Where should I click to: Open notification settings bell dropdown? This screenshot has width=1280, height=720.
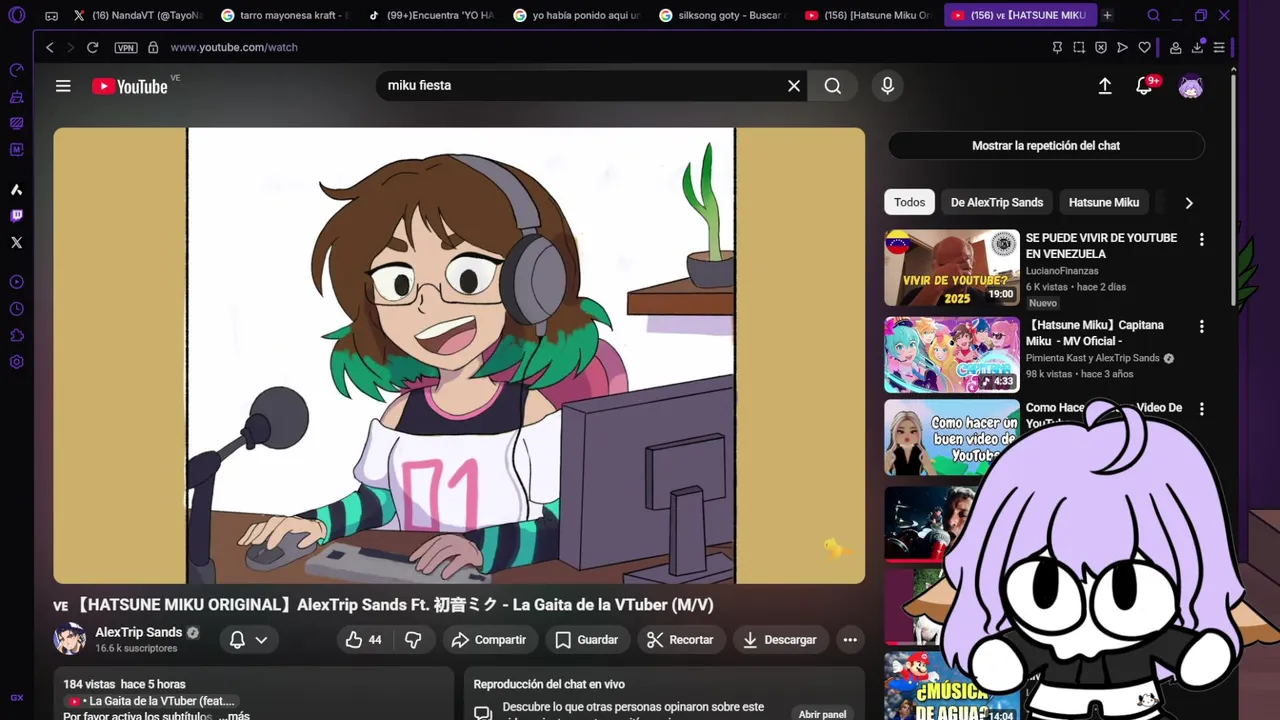(248, 640)
